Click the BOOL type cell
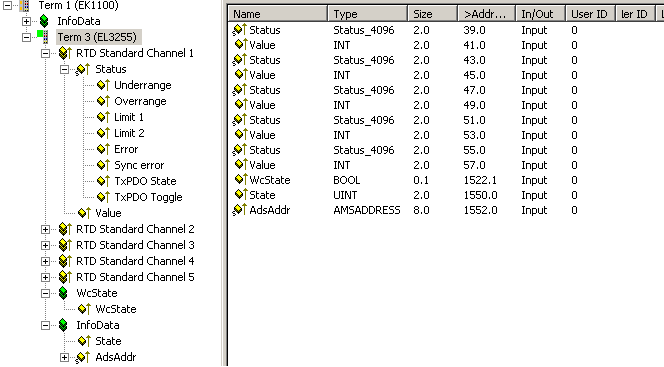Screen dimensions: 664x367 click(346, 180)
